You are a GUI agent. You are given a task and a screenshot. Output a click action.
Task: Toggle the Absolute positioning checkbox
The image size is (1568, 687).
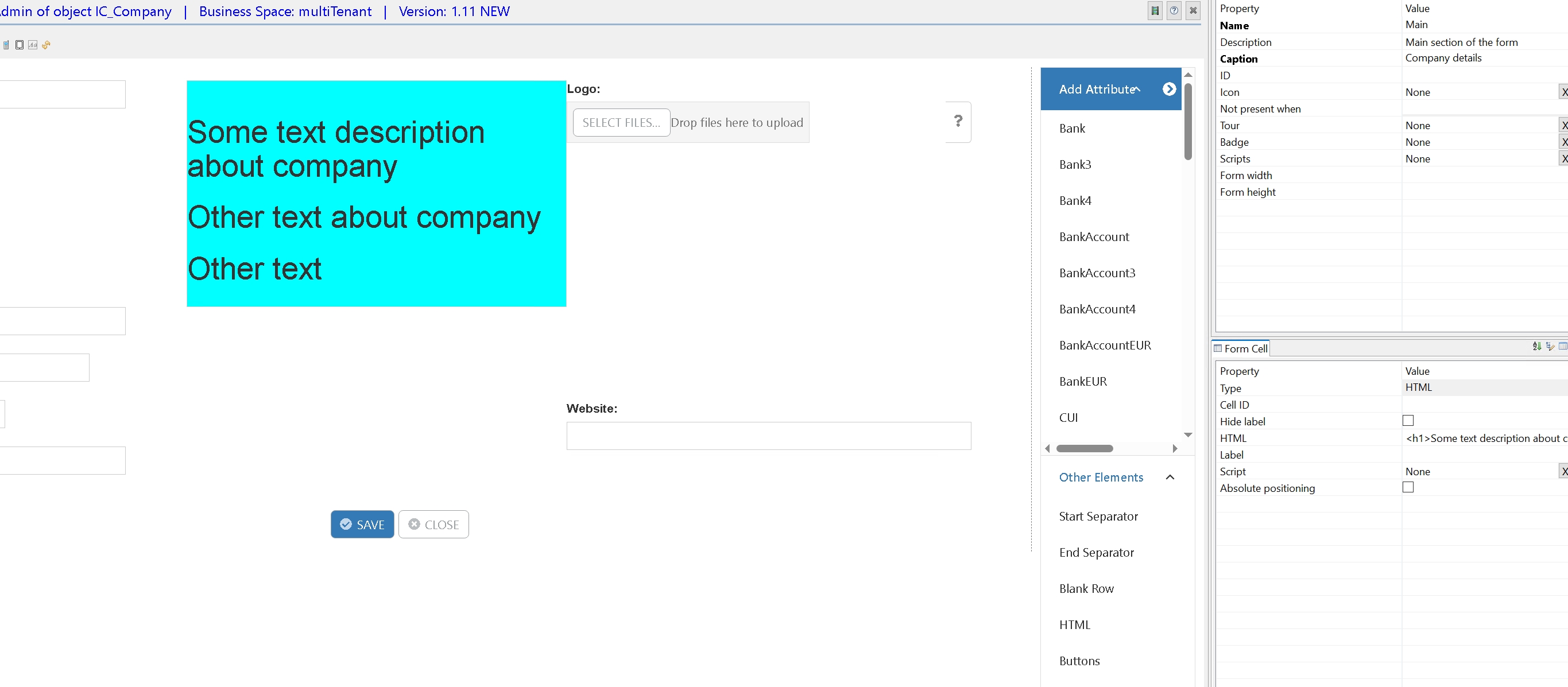[1408, 487]
